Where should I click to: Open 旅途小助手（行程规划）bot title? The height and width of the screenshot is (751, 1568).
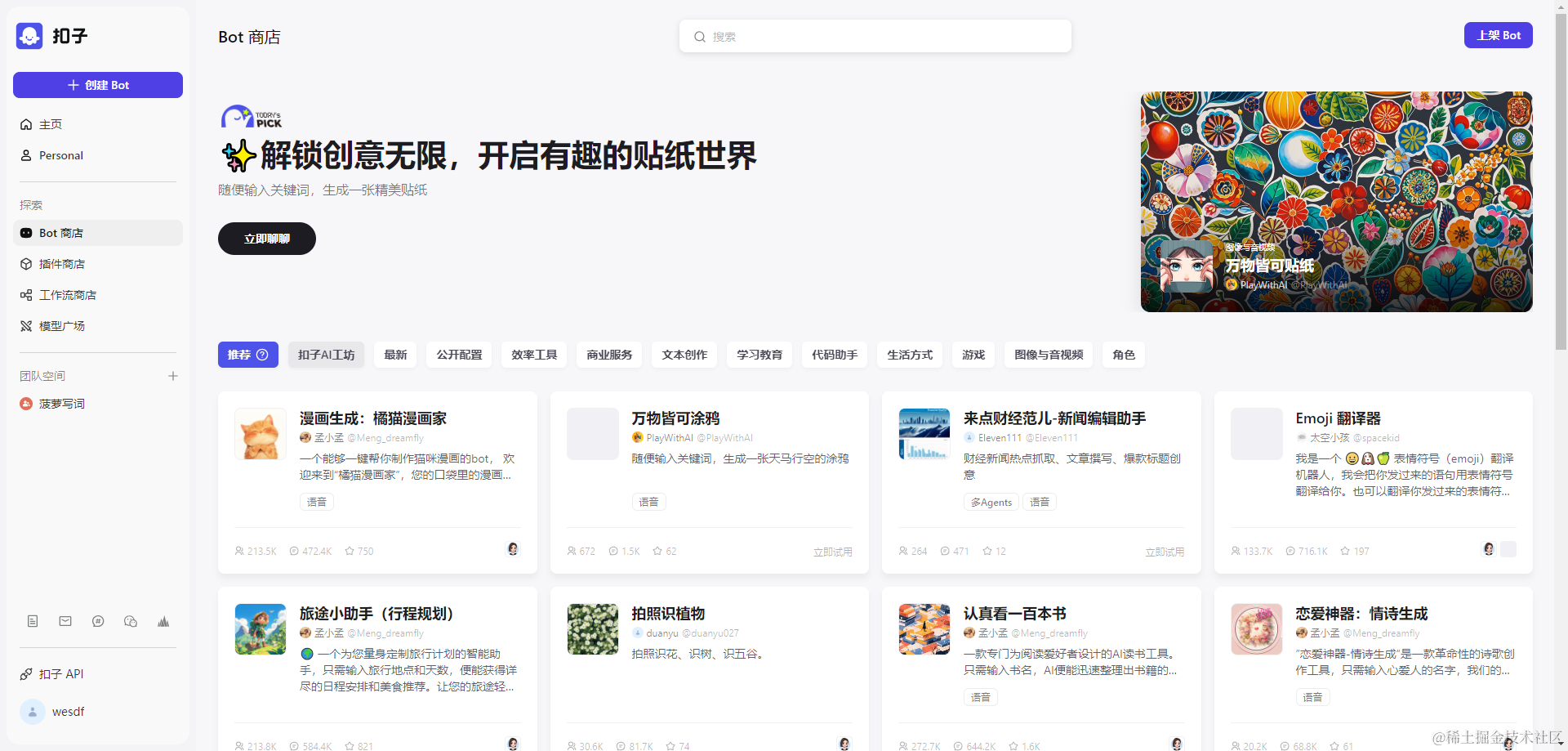click(376, 614)
